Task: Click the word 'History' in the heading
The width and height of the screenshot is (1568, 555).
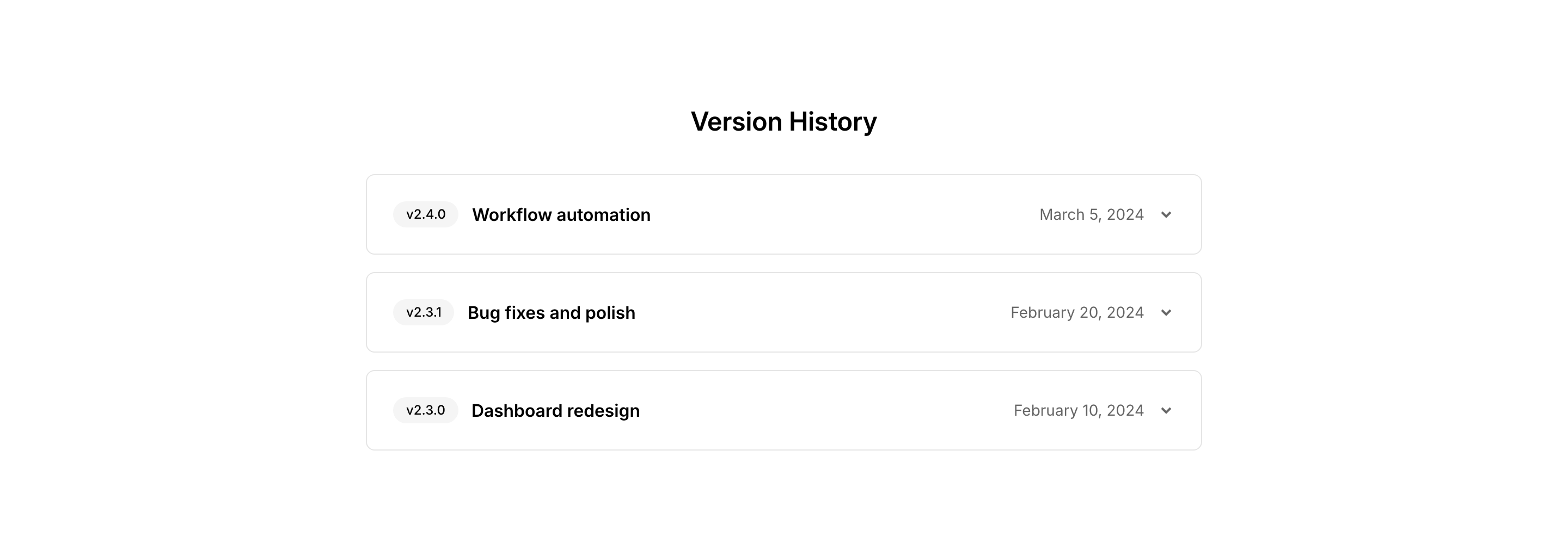Action: pyautogui.click(x=832, y=122)
